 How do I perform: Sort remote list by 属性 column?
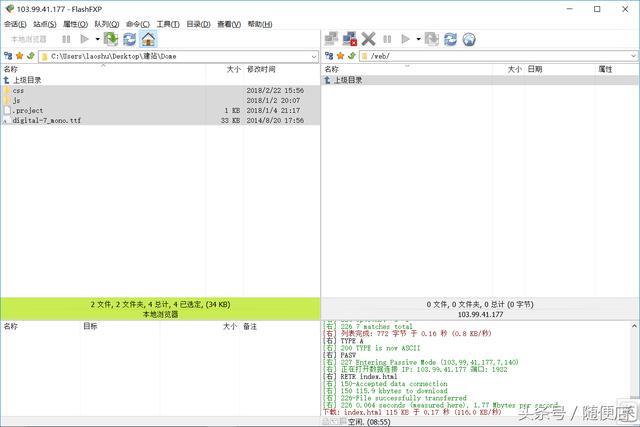pyautogui.click(x=616, y=69)
